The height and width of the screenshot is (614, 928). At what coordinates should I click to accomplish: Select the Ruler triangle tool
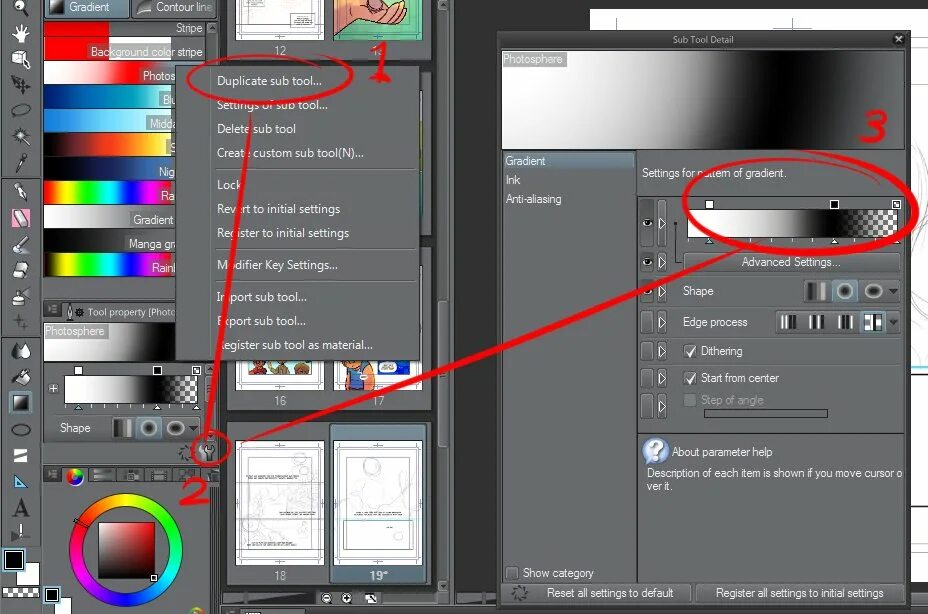click(21, 481)
